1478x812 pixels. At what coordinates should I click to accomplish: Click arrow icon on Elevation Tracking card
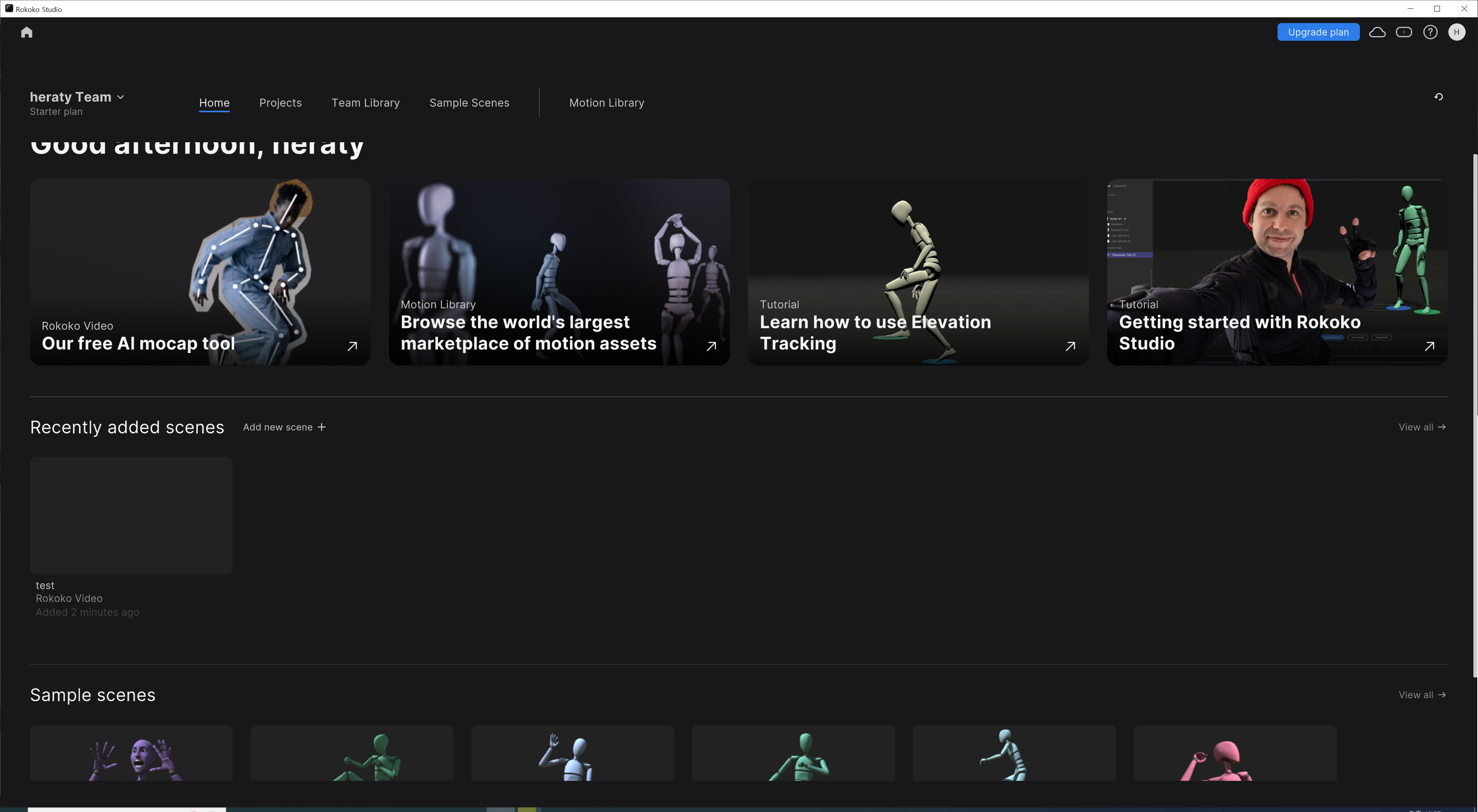(1070, 346)
